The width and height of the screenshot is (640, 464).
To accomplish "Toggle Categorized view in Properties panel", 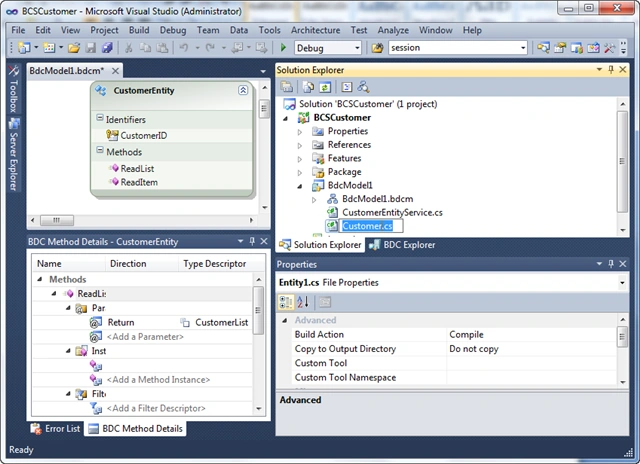I will (286, 302).
